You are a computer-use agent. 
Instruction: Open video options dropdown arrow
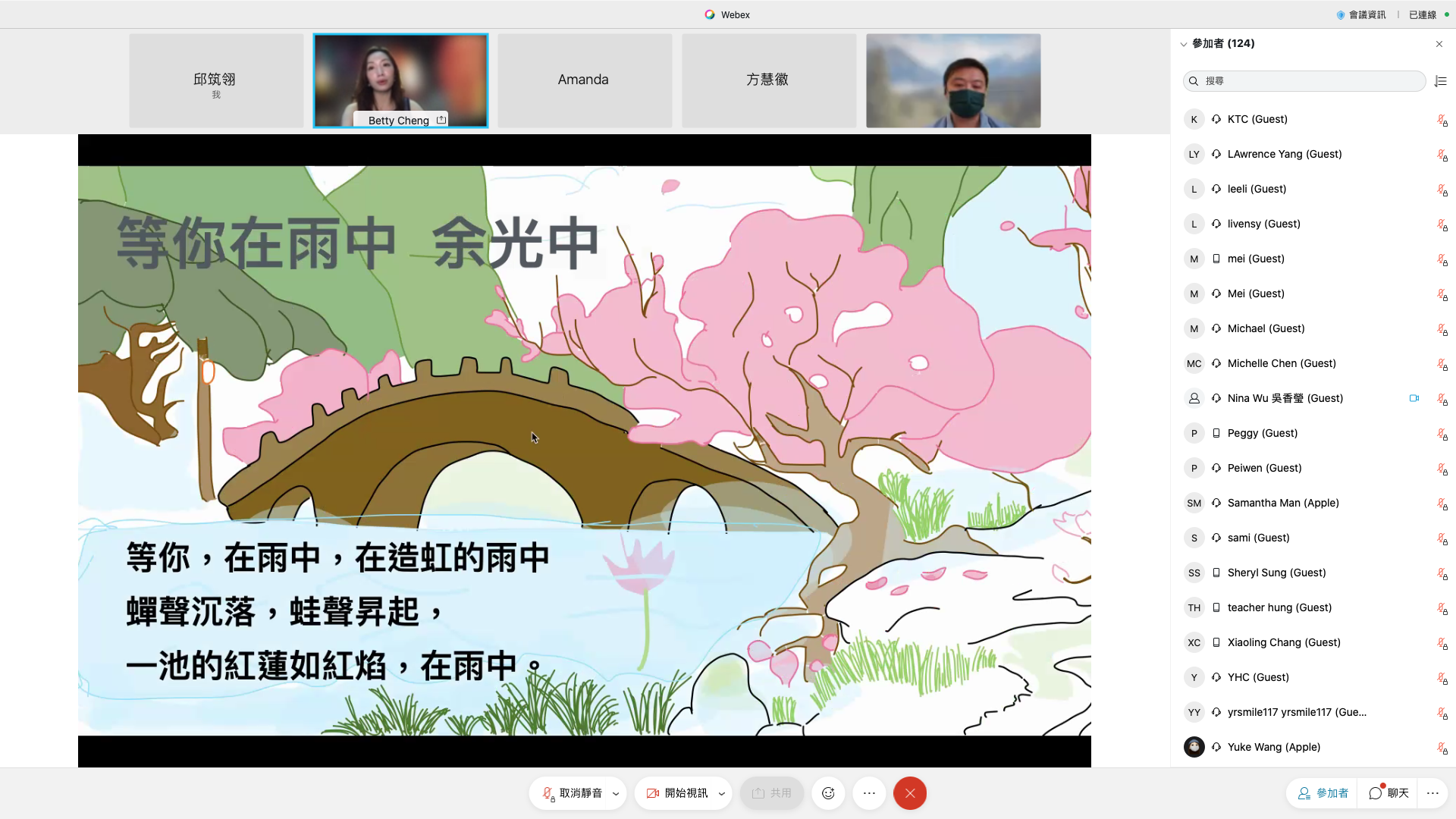[722, 794]
